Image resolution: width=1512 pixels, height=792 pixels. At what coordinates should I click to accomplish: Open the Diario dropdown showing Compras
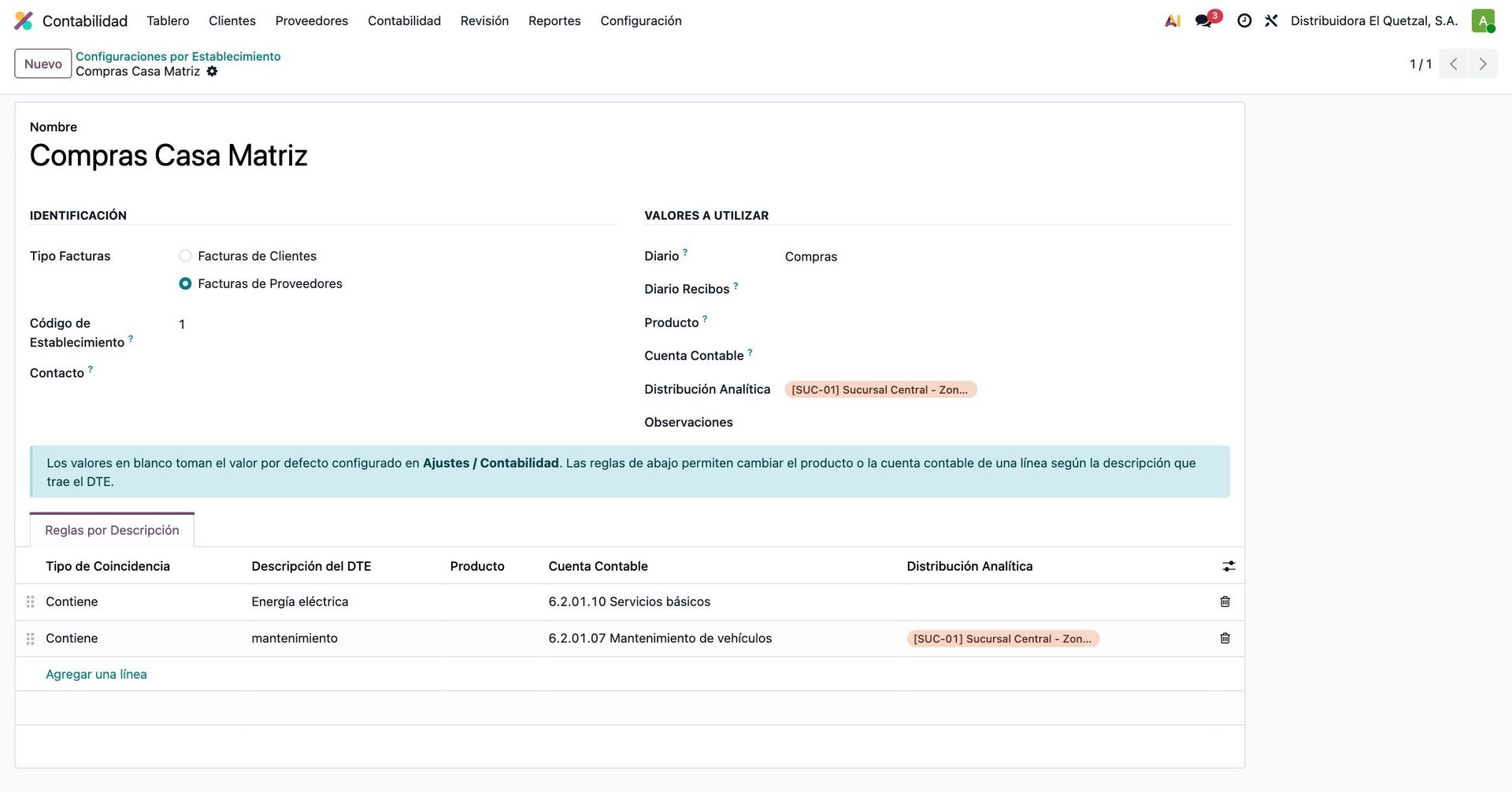click(x=1006, y=257)
